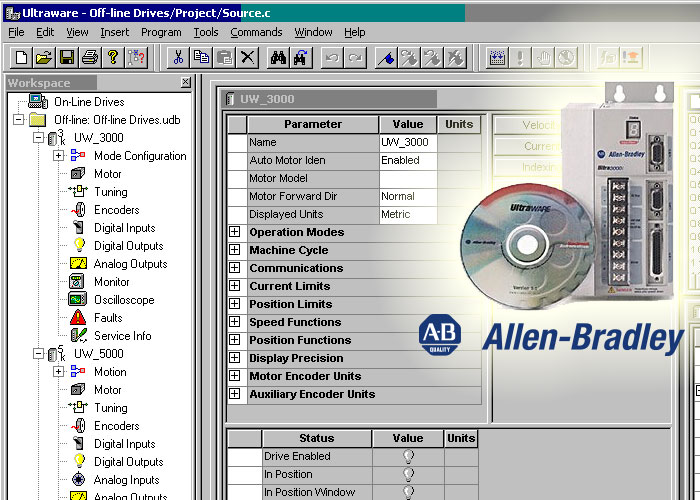
Task: Click the Name value field UW_3000
Action: 408,142
